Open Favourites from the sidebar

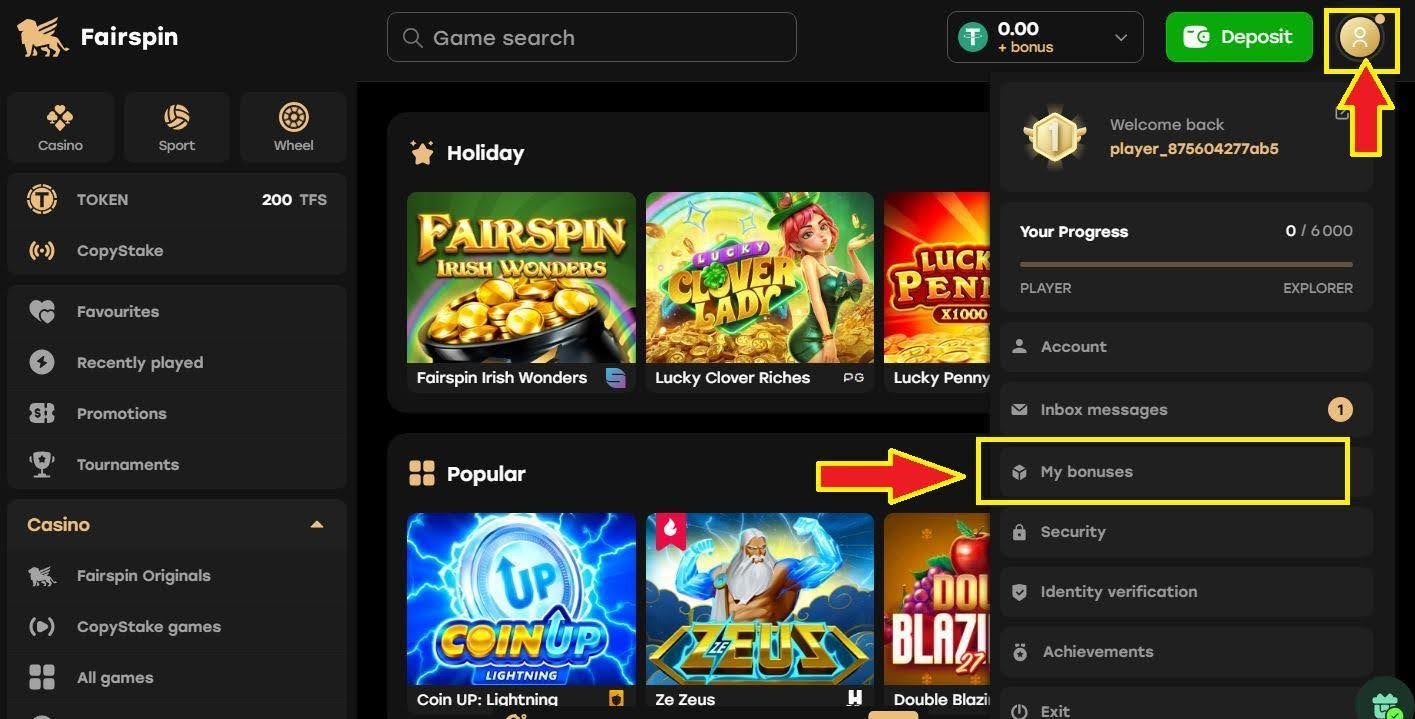tap(117, 312)
